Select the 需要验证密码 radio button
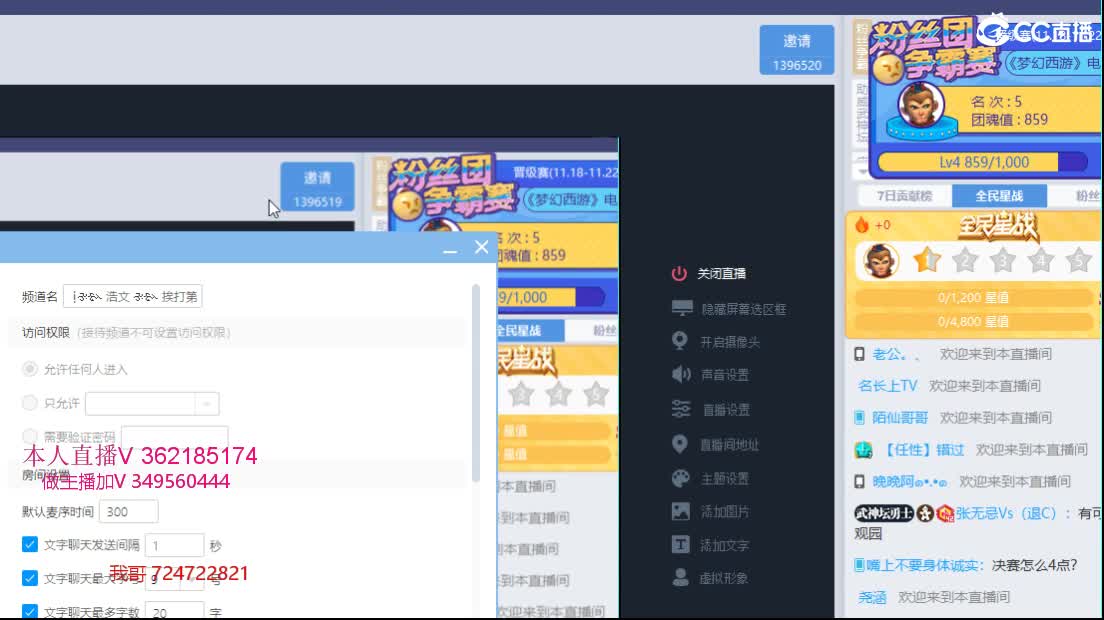This screenshot has height=620, width=1104. (x=30, y=436)
